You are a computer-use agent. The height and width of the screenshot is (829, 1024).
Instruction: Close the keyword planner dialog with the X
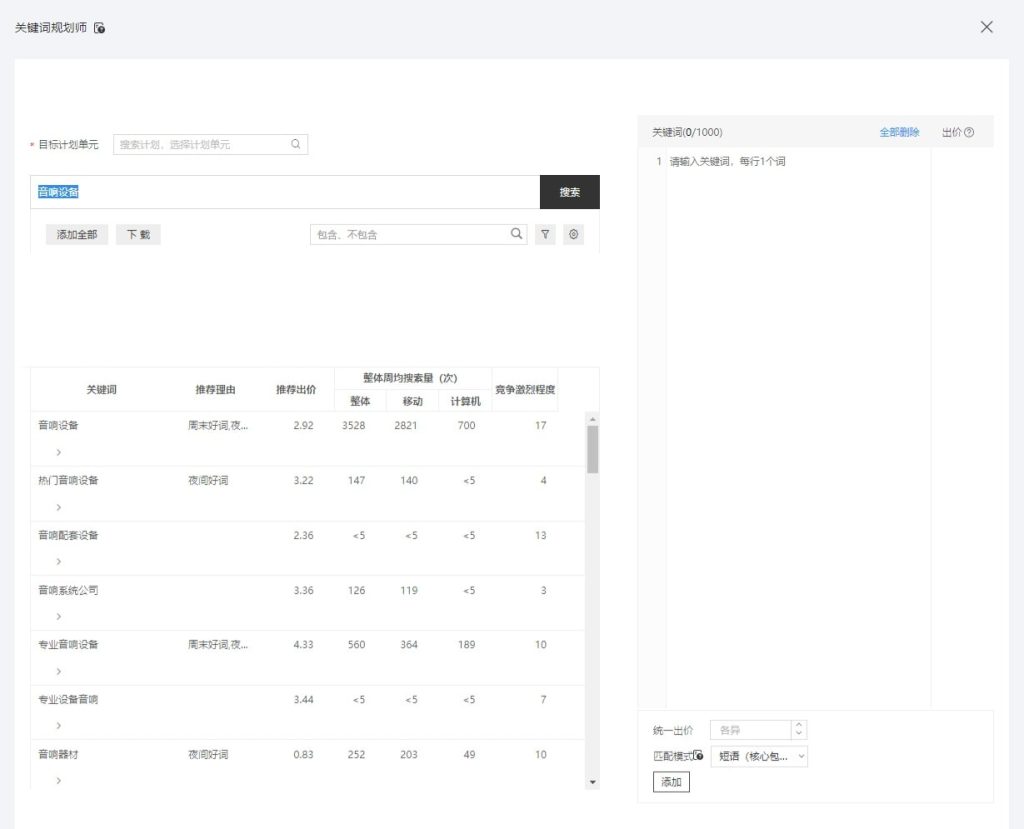(987, 27)
